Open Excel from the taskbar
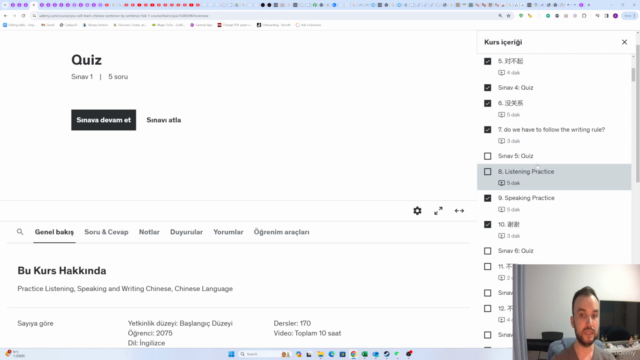This screenshot has height=360, width=640. [x=364, y=354]
